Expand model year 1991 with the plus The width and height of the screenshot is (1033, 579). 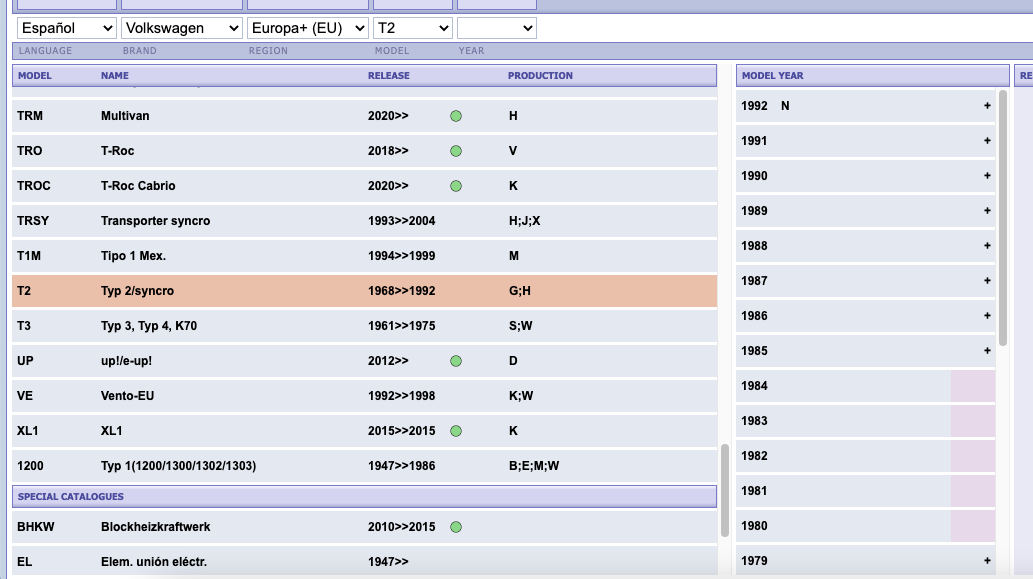pyautogui.click(x=987, y=140)
